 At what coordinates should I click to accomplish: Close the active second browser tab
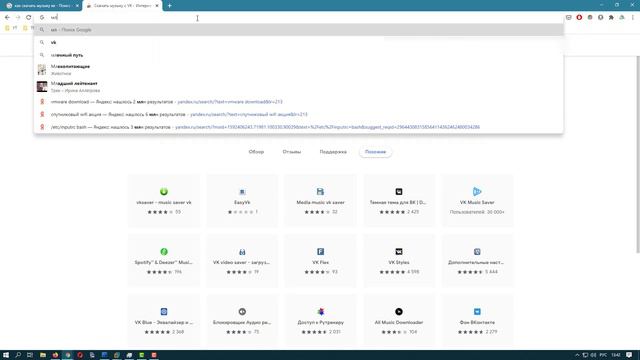tap(157, 6)
